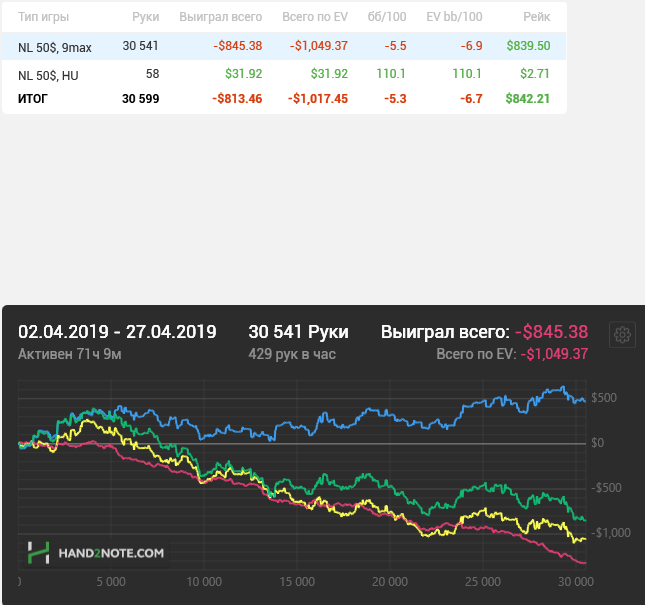Sort by the 'Тип игры' column header
The image size is (645, 605).
43,17
